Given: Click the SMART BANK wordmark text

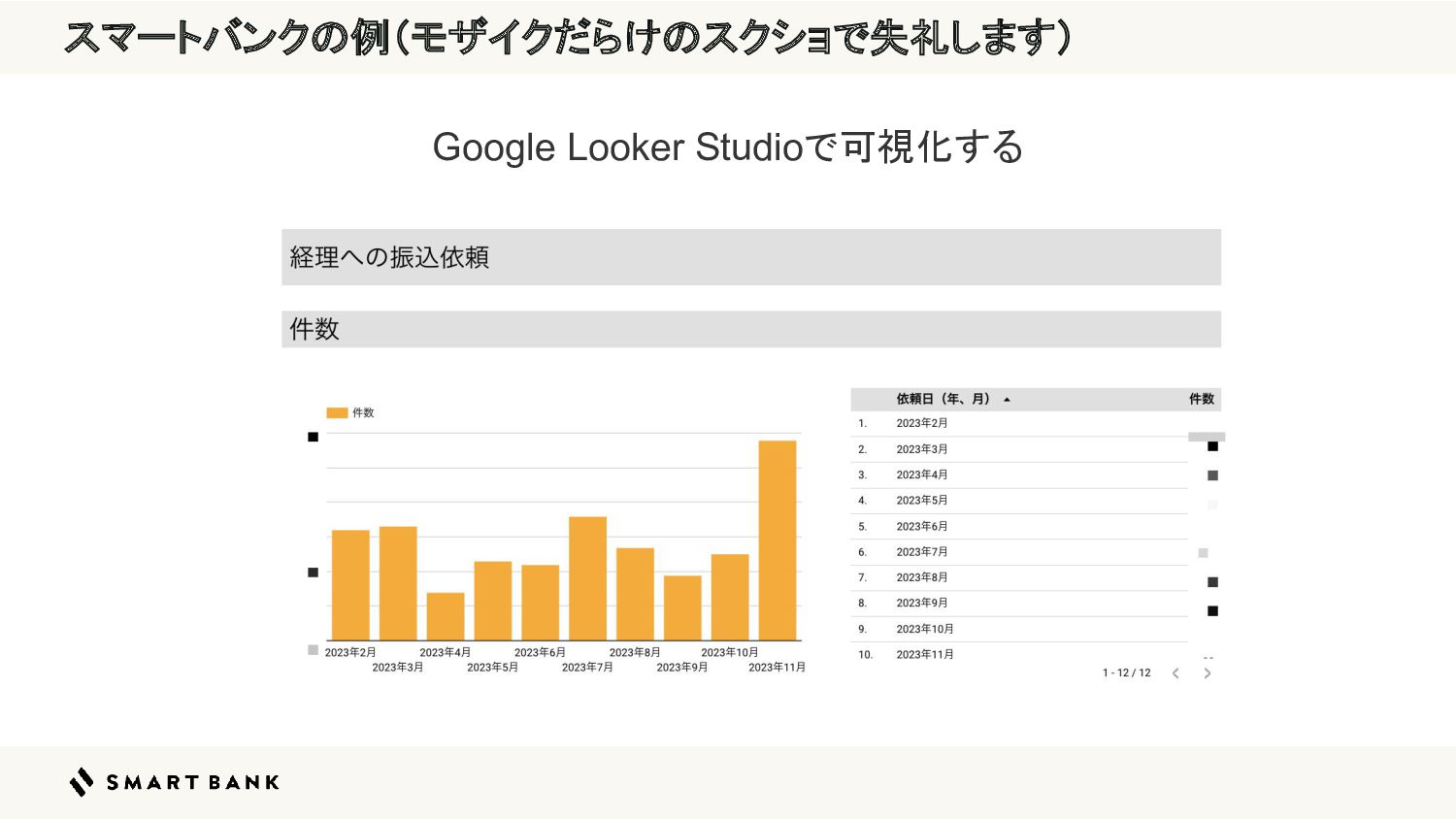Looking at the screenshot, I should 192,782.
